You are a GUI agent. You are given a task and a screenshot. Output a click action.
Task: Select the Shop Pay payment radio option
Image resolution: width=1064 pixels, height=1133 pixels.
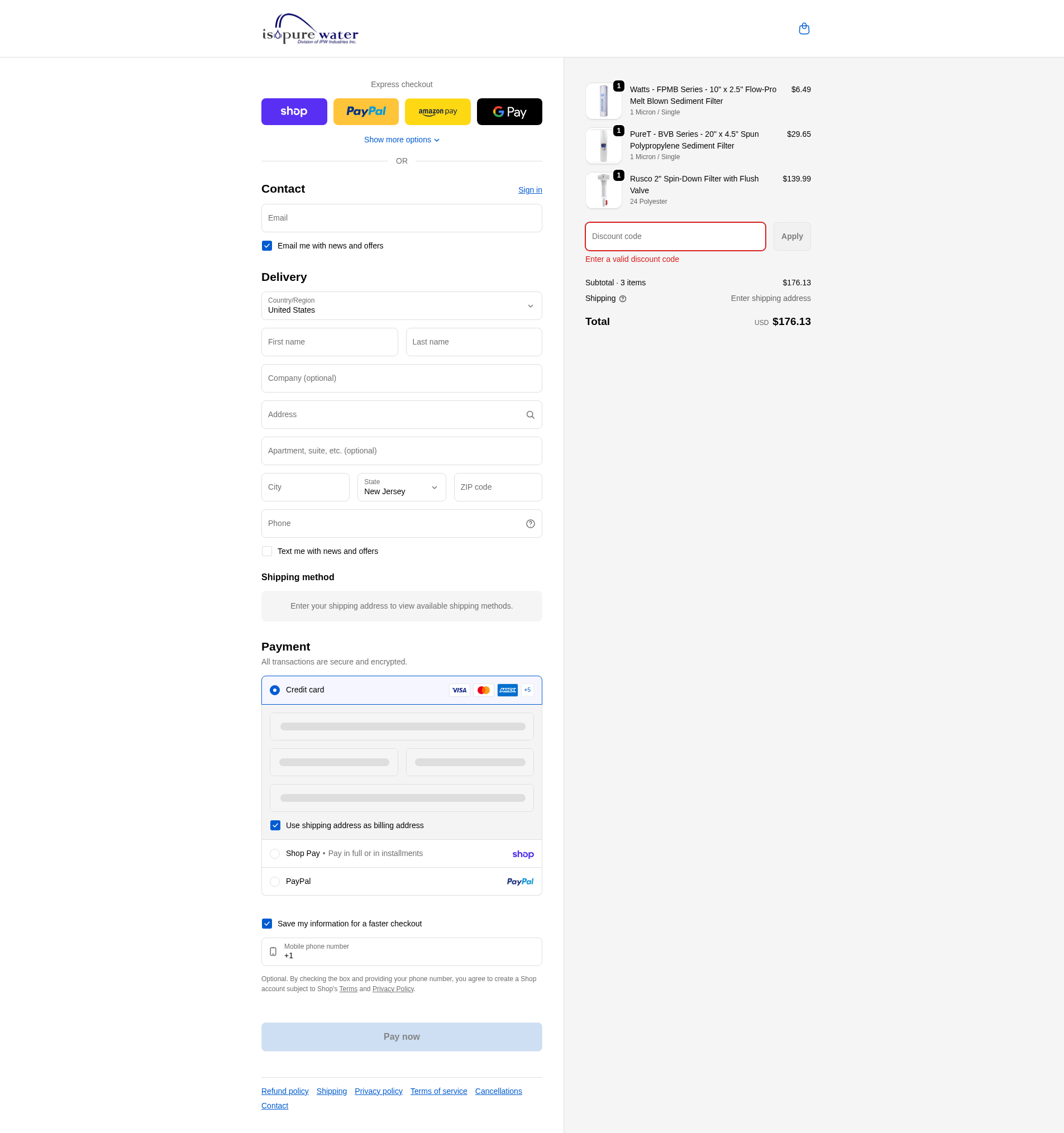click(x=275, y=854)
